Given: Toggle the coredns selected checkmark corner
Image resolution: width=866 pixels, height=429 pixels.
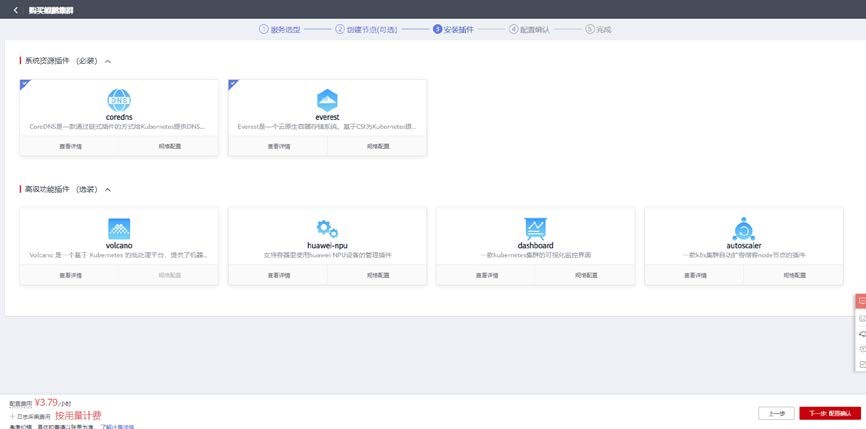Looking at the screenshot, I should [24, 84].
